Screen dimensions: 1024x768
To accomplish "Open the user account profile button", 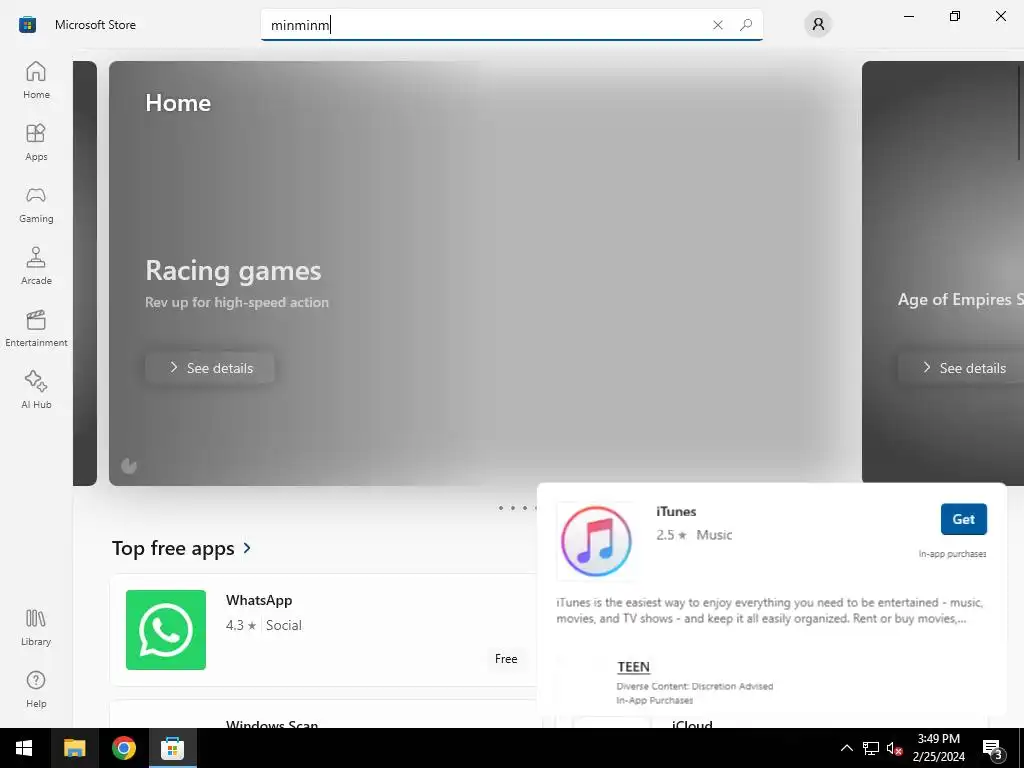I will pyautogui.click(x=818, y=25).
